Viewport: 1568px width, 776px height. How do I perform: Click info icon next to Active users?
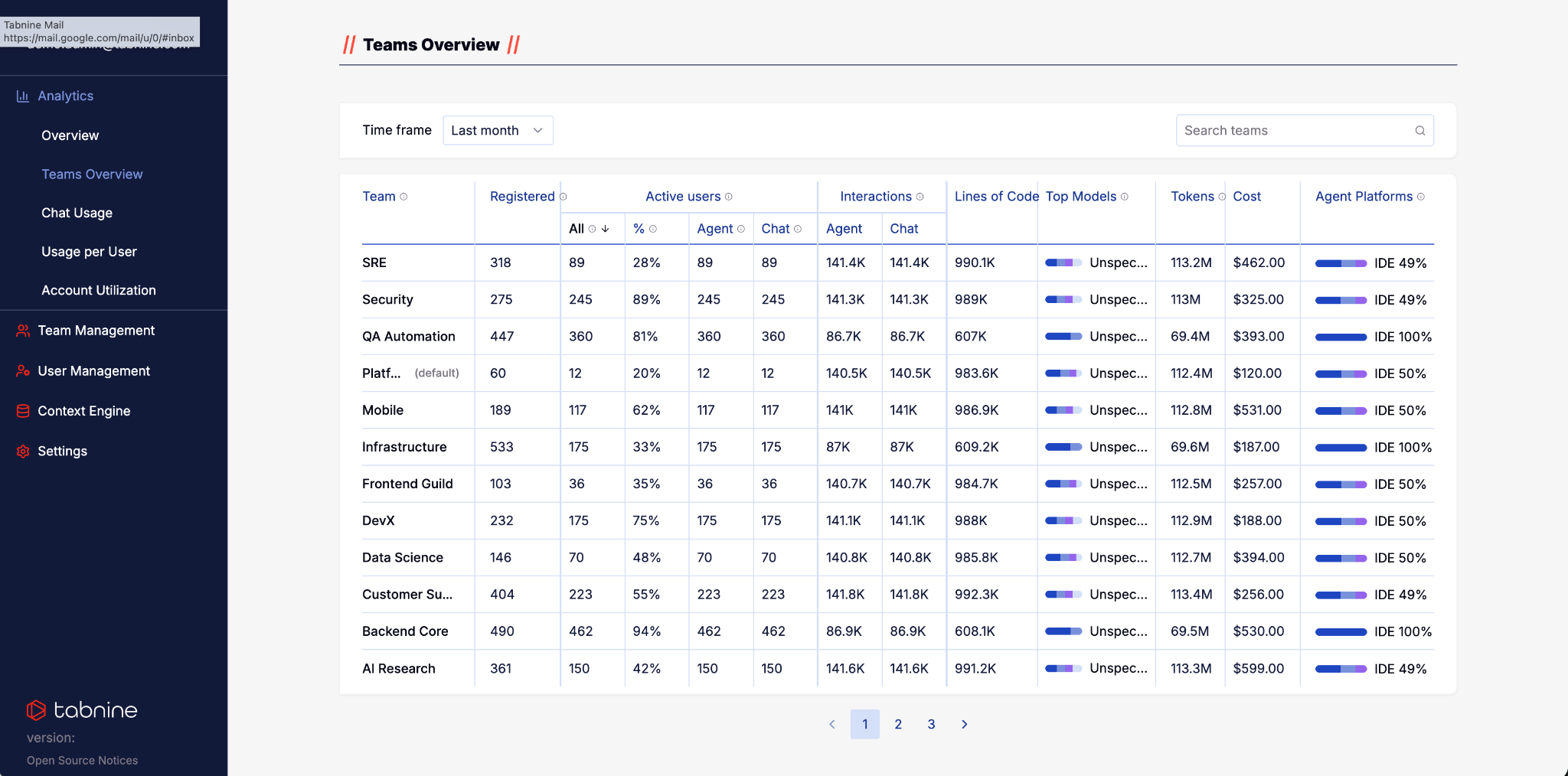click(x=729, y=197)
